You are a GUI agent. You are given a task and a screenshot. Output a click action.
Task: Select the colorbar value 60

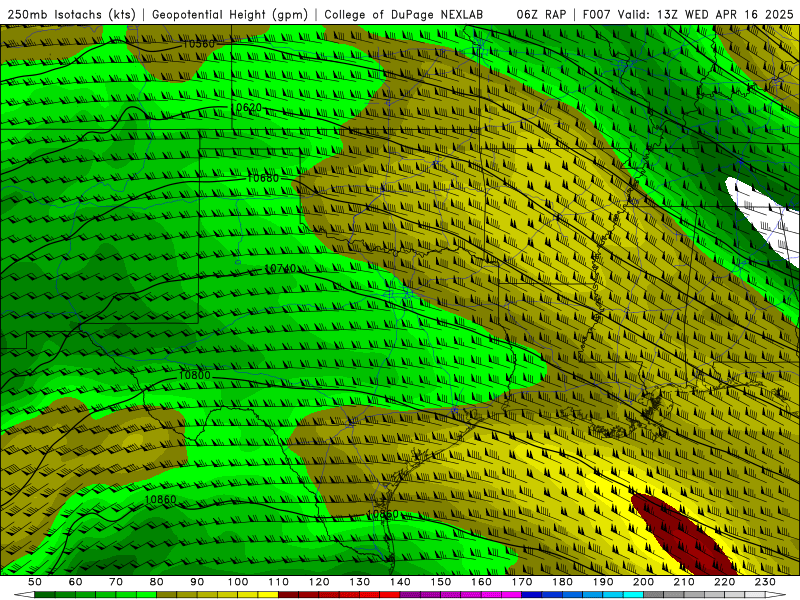pos(75,582)
